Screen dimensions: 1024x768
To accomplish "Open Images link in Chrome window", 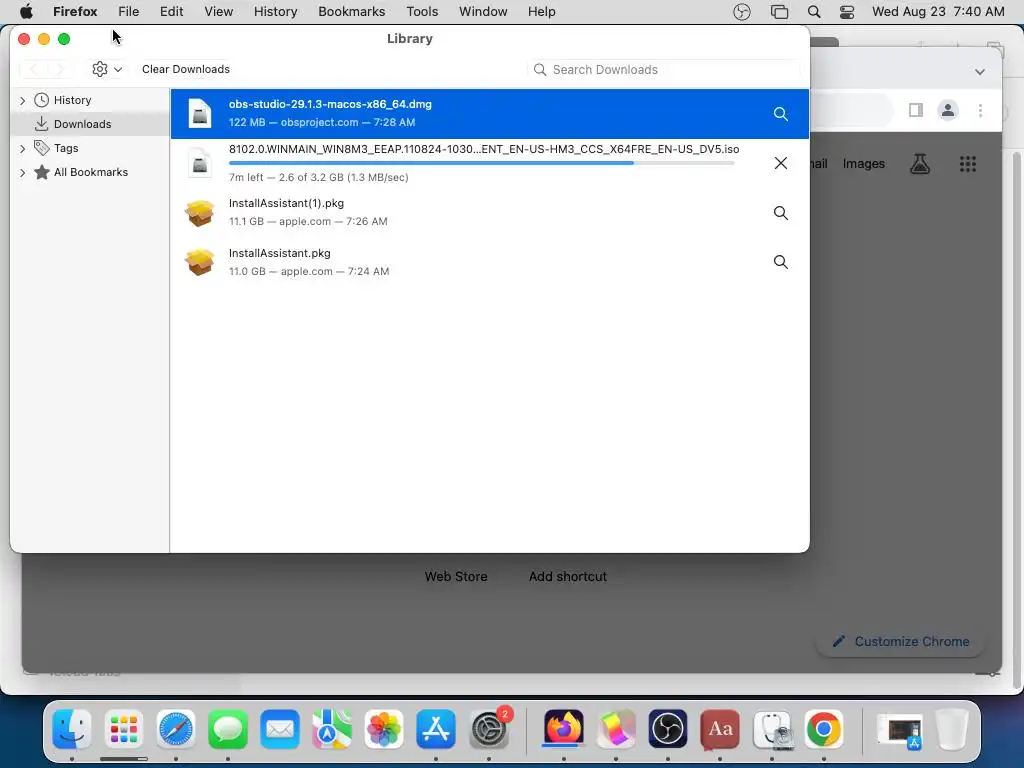I will pos(863,164).
